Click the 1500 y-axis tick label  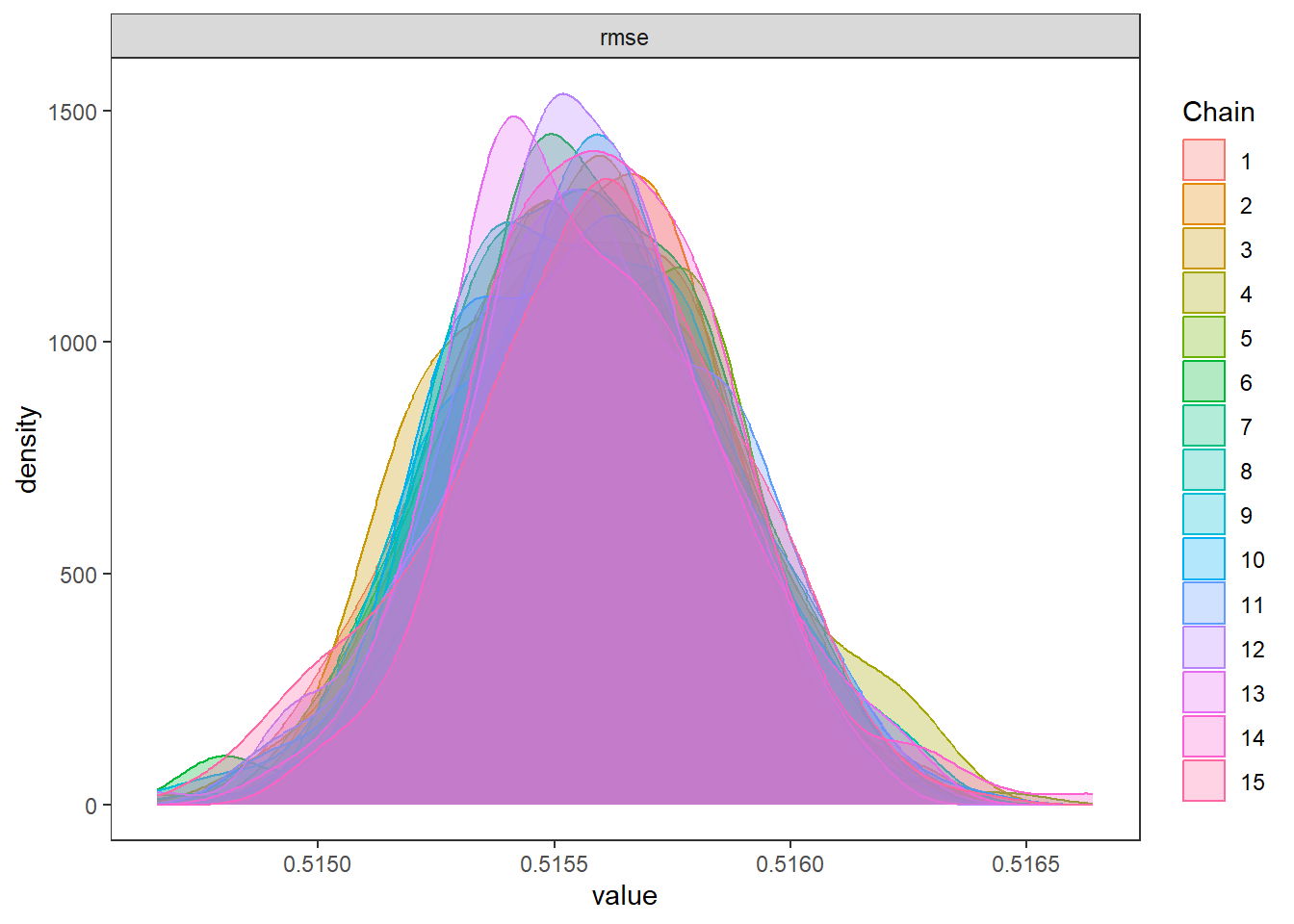(x=72, y=112)
